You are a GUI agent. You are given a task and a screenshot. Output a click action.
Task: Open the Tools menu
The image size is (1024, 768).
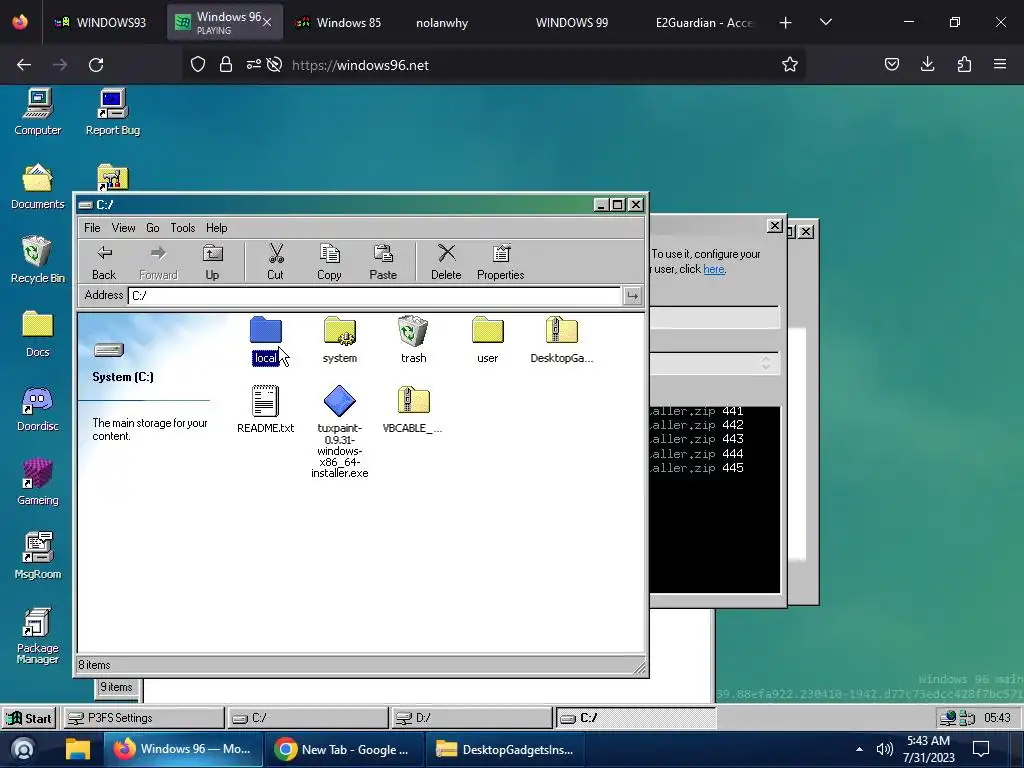click(x=183, y=228)
